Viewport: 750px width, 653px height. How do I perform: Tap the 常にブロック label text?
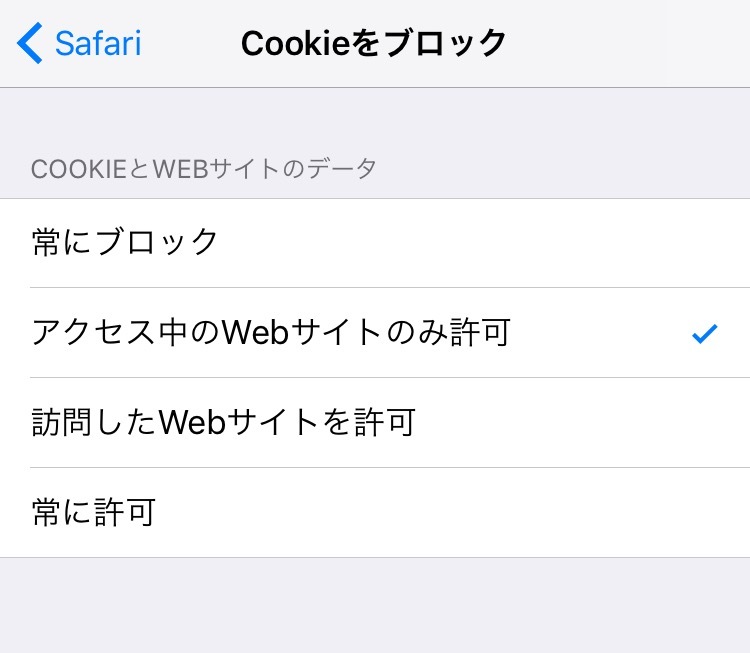125,243
